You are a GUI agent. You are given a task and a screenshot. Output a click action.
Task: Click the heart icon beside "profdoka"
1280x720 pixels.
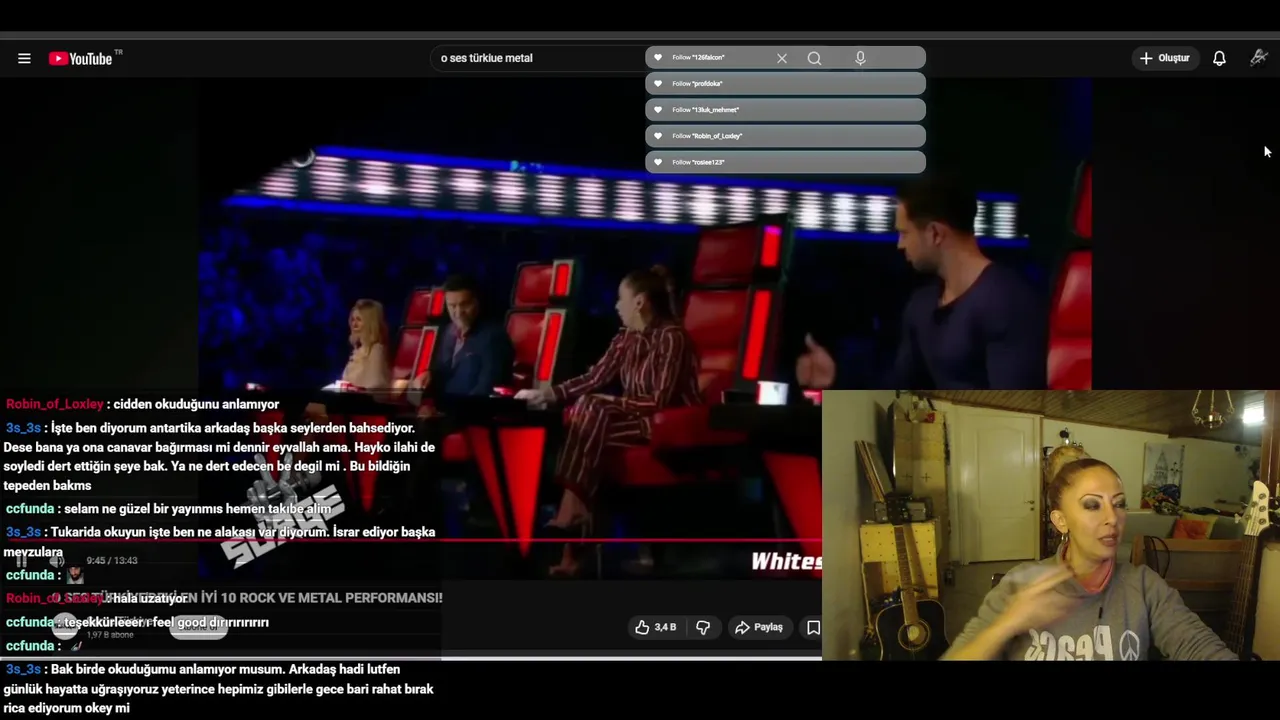pyautogui.click(x=658, y=84)
